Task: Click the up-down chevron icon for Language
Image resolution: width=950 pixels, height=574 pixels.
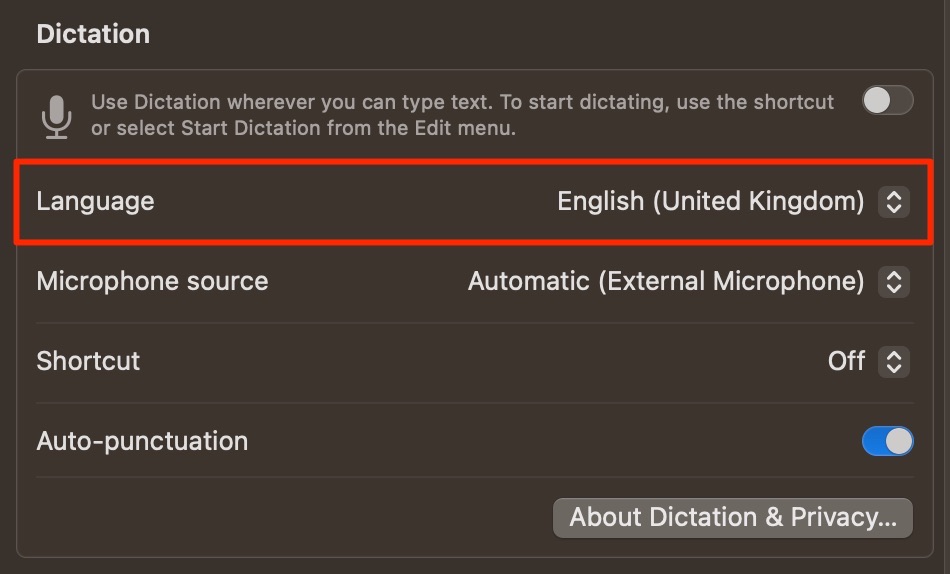Action: [894, 201]
